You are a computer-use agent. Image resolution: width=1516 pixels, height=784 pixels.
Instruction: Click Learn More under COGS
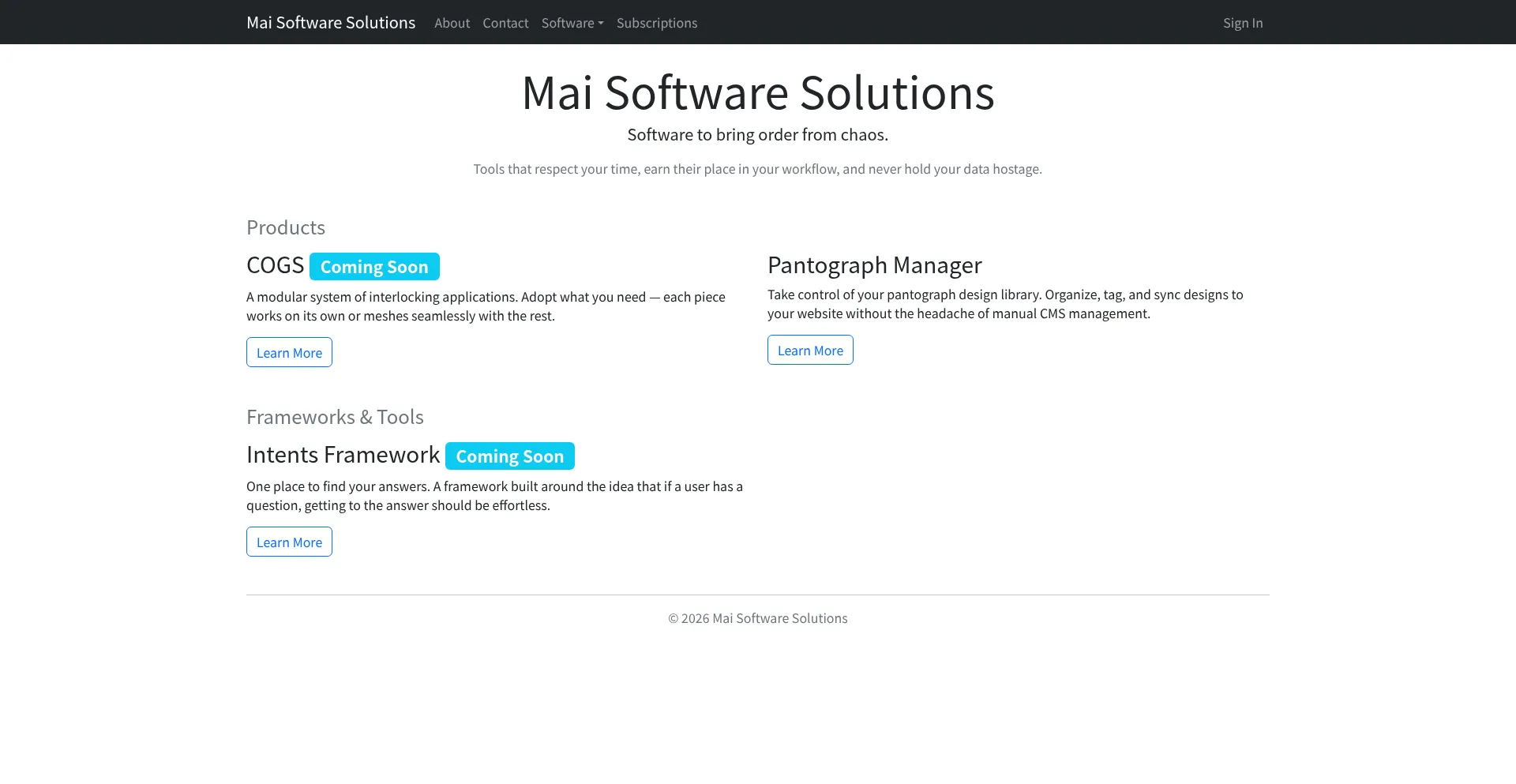tap(289, 352)
